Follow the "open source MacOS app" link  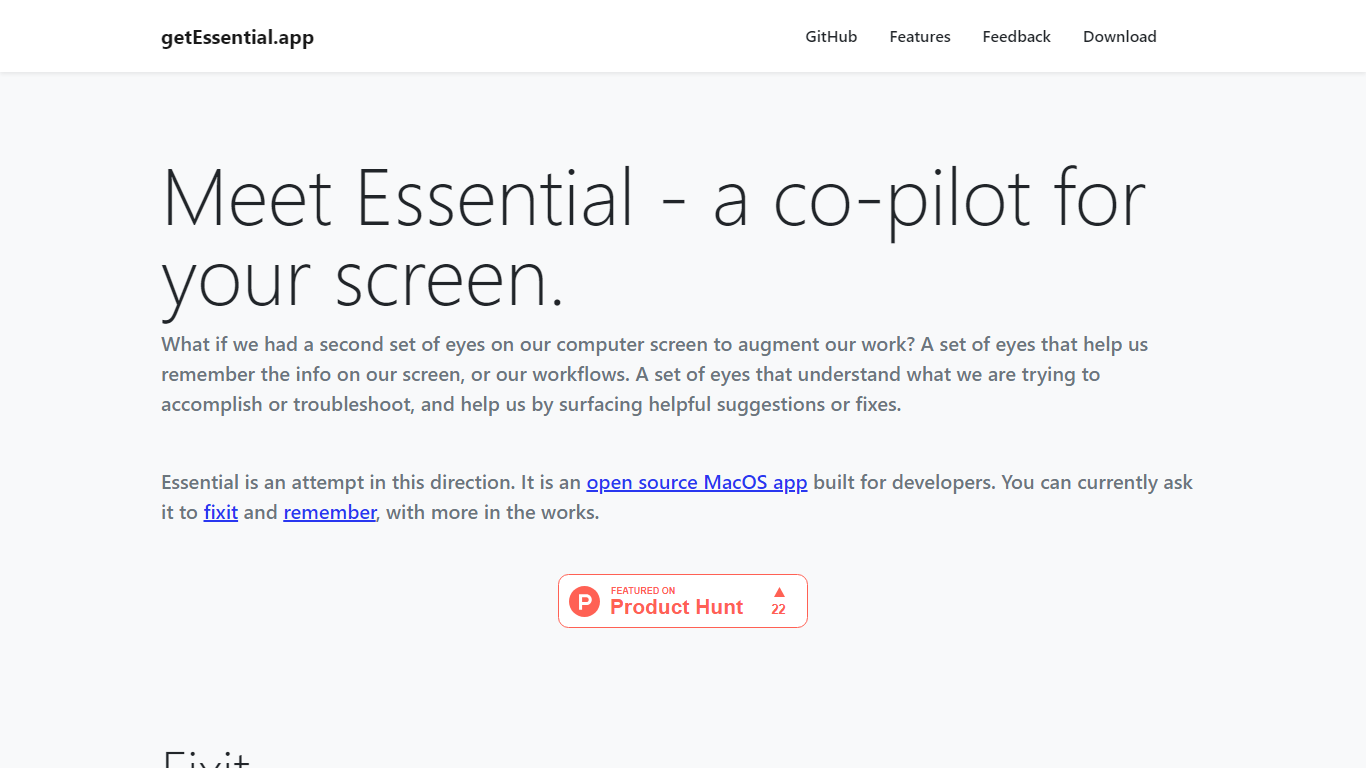(x=696, y=482)
